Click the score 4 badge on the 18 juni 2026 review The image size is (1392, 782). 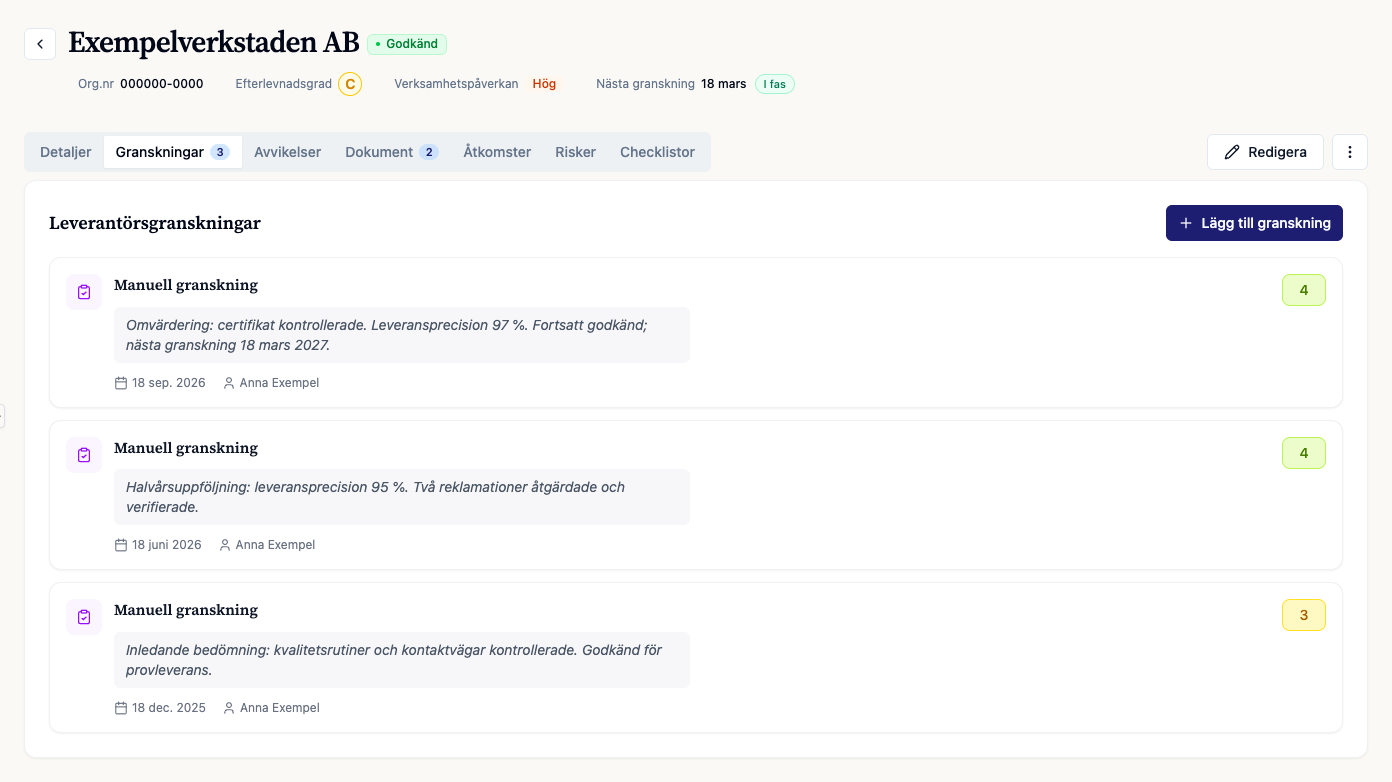1304,453
